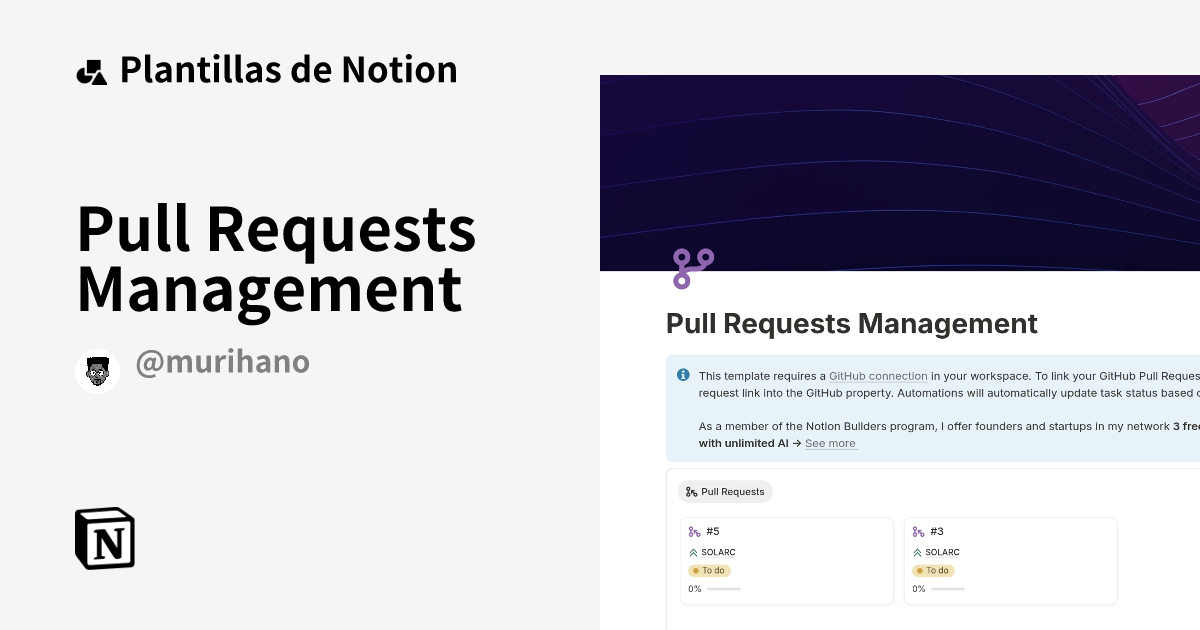This screenshot has width=1200, height=630.
Task: Click the SOLARC repository icon on card #3
Action: [918, 551]
